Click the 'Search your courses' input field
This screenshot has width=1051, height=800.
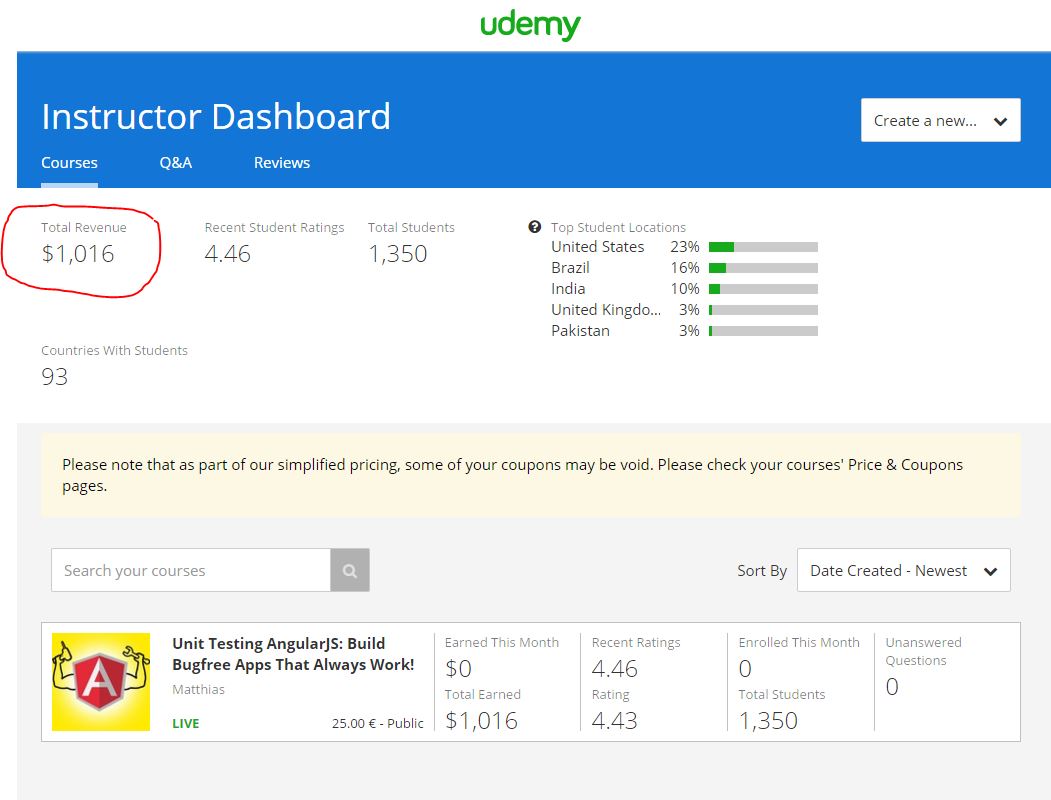pos(191,570)
